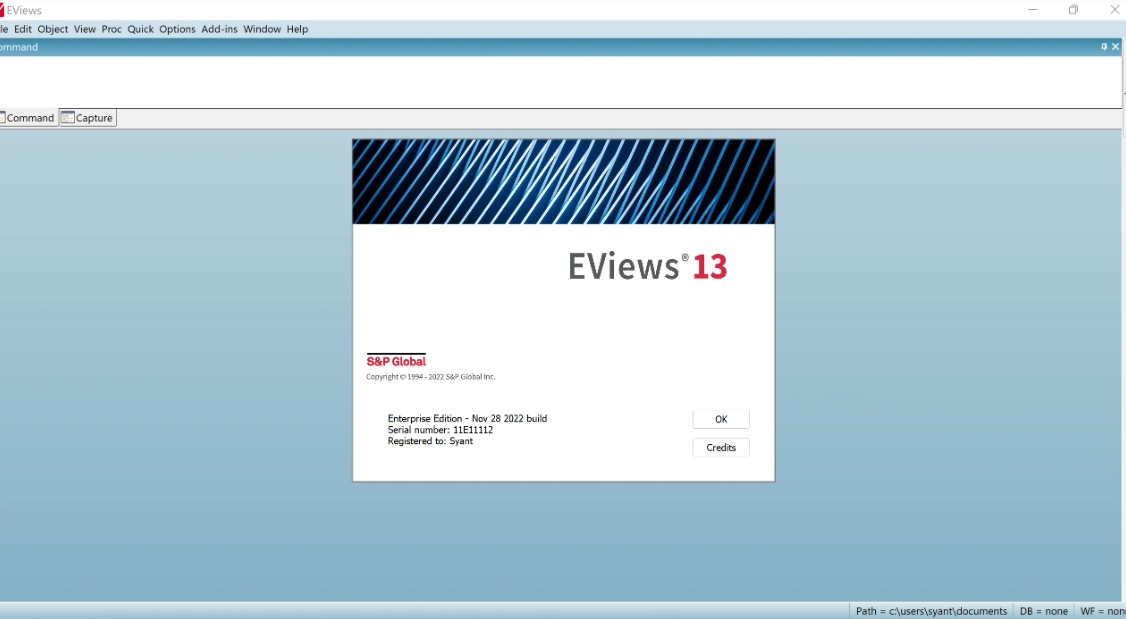
Task: Click the EViews app icon in the title bar
Action: pyautogui.click(x=3, y=10)
